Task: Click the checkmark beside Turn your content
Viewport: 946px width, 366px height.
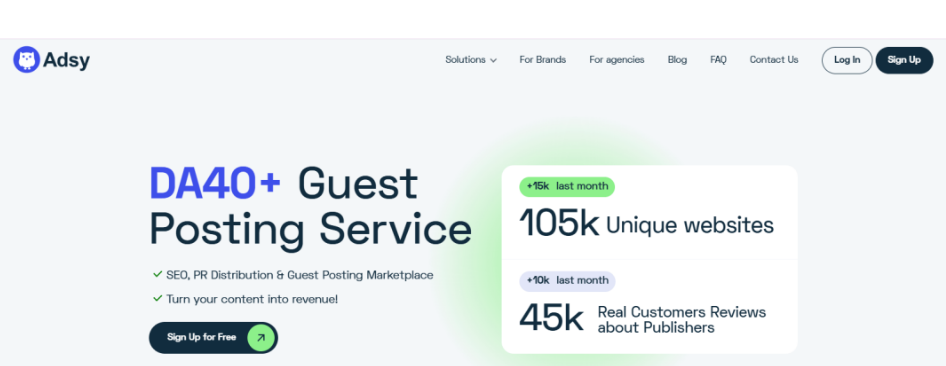Action: (x=157, y=298)
